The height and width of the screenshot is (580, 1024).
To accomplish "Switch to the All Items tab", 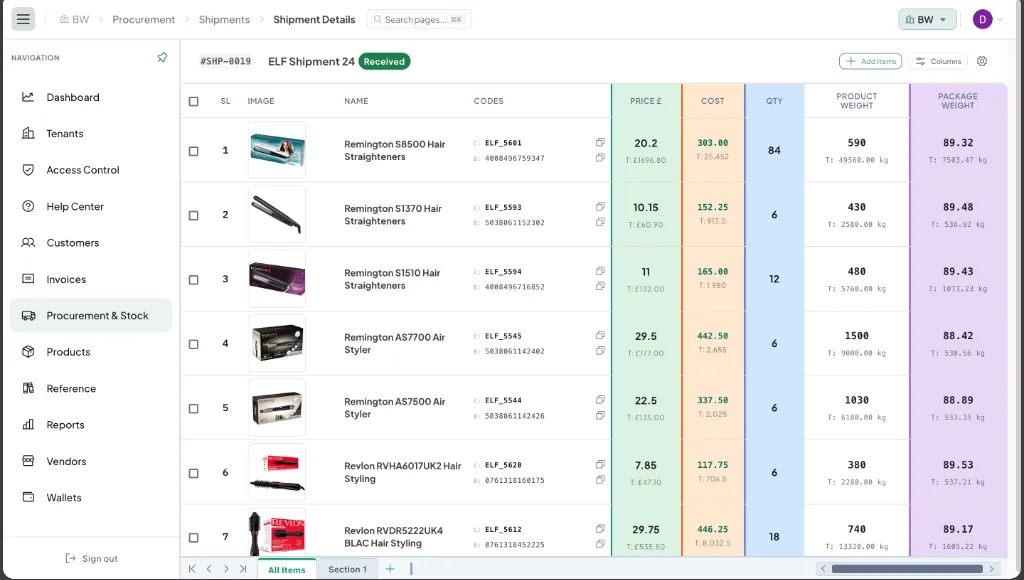I will pyautogui.click(x=287, y=570).
